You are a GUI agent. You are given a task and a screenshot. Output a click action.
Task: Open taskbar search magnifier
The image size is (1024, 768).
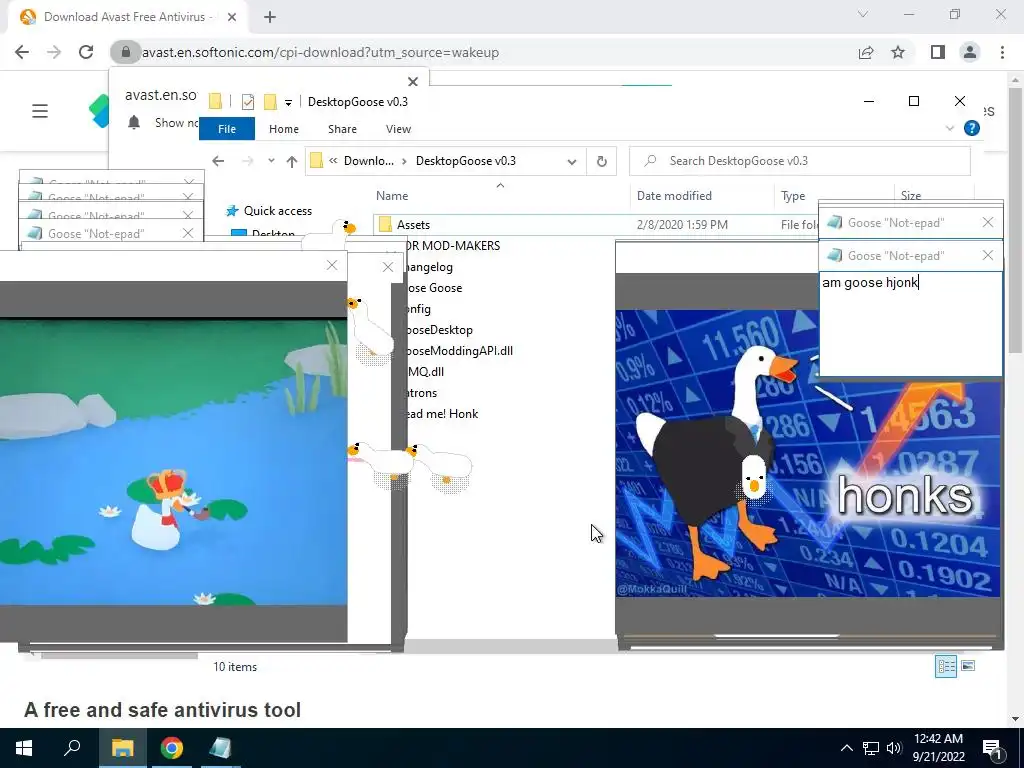click(x=72, y=748)
